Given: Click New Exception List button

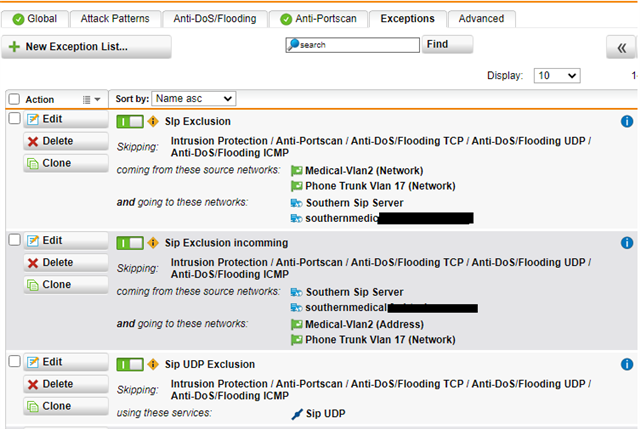Looking at the screenshot, I should [x=86, y=47].
